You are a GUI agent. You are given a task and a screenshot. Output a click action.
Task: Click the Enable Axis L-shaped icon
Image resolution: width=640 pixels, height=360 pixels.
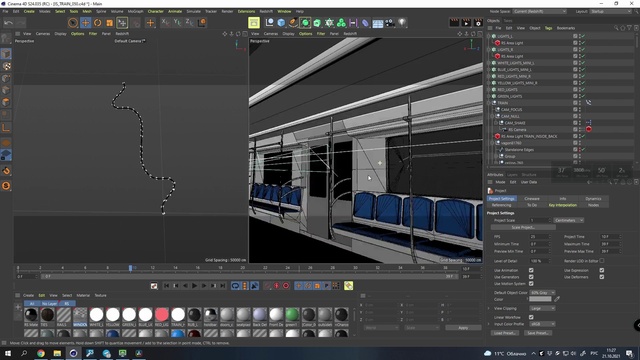click(6, 128)
